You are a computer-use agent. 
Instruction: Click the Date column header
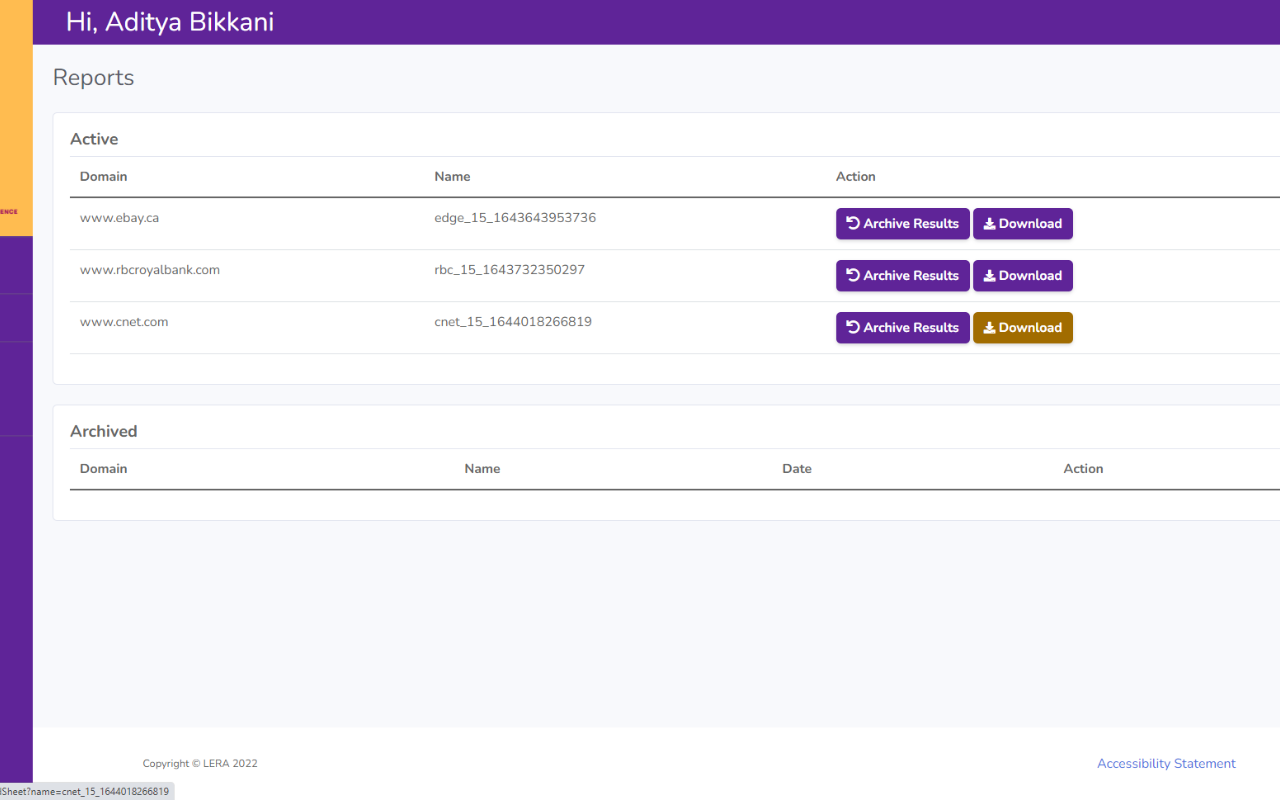pyautogui.click(x=796, y=469)
